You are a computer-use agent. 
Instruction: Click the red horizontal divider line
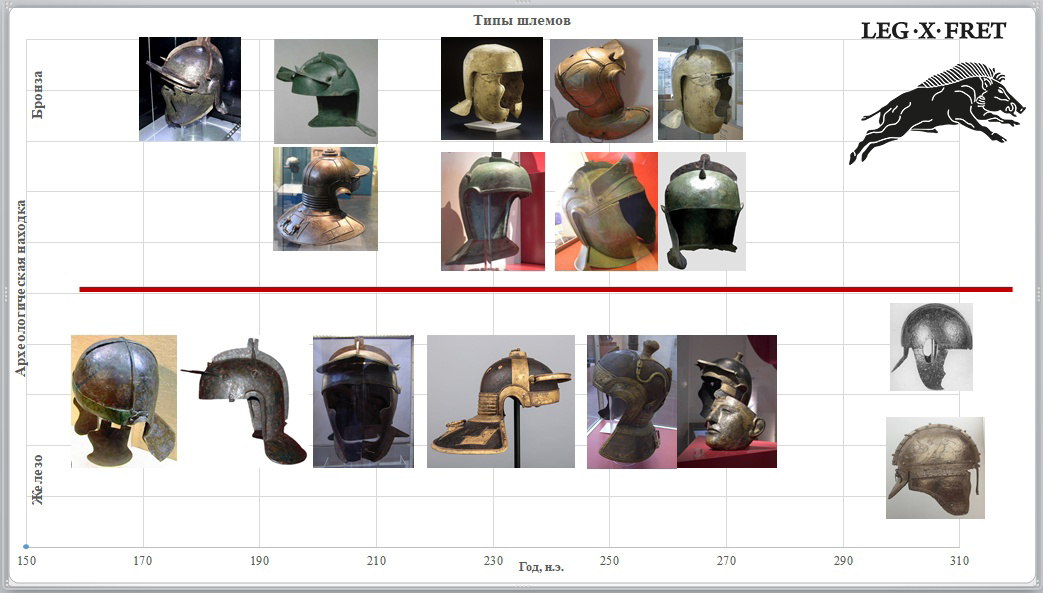[x=545, y=289]
